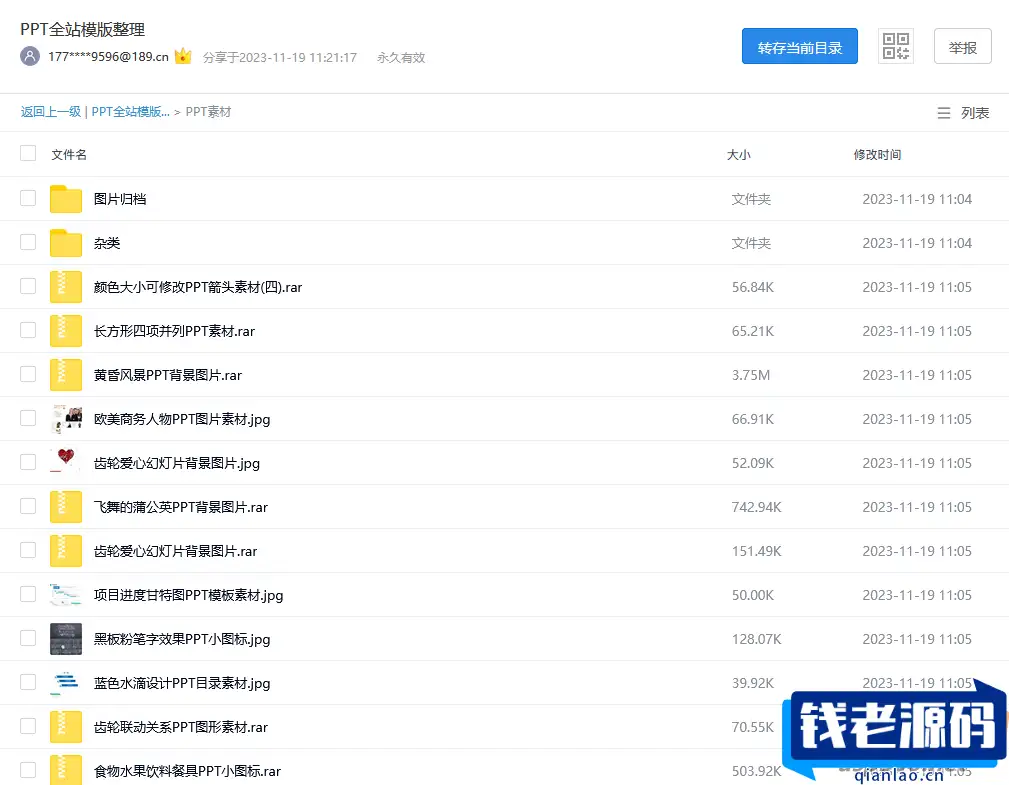The width and height of the screenshot is (1009, 785).
Task: Open the 图片归档 folder icon
Action: [x=66, y=199]
